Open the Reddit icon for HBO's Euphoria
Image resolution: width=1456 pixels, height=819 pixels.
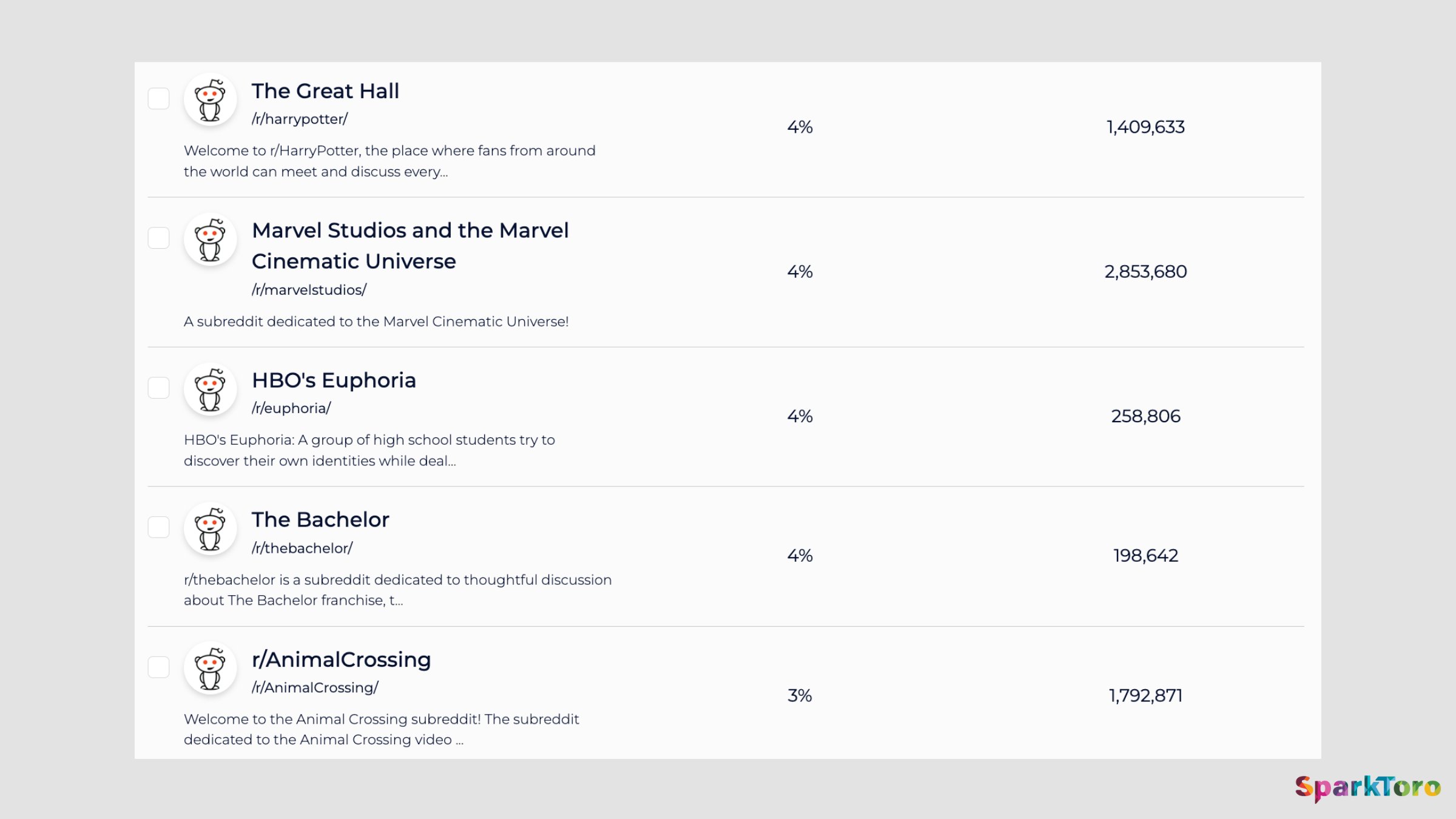[210, 389]
